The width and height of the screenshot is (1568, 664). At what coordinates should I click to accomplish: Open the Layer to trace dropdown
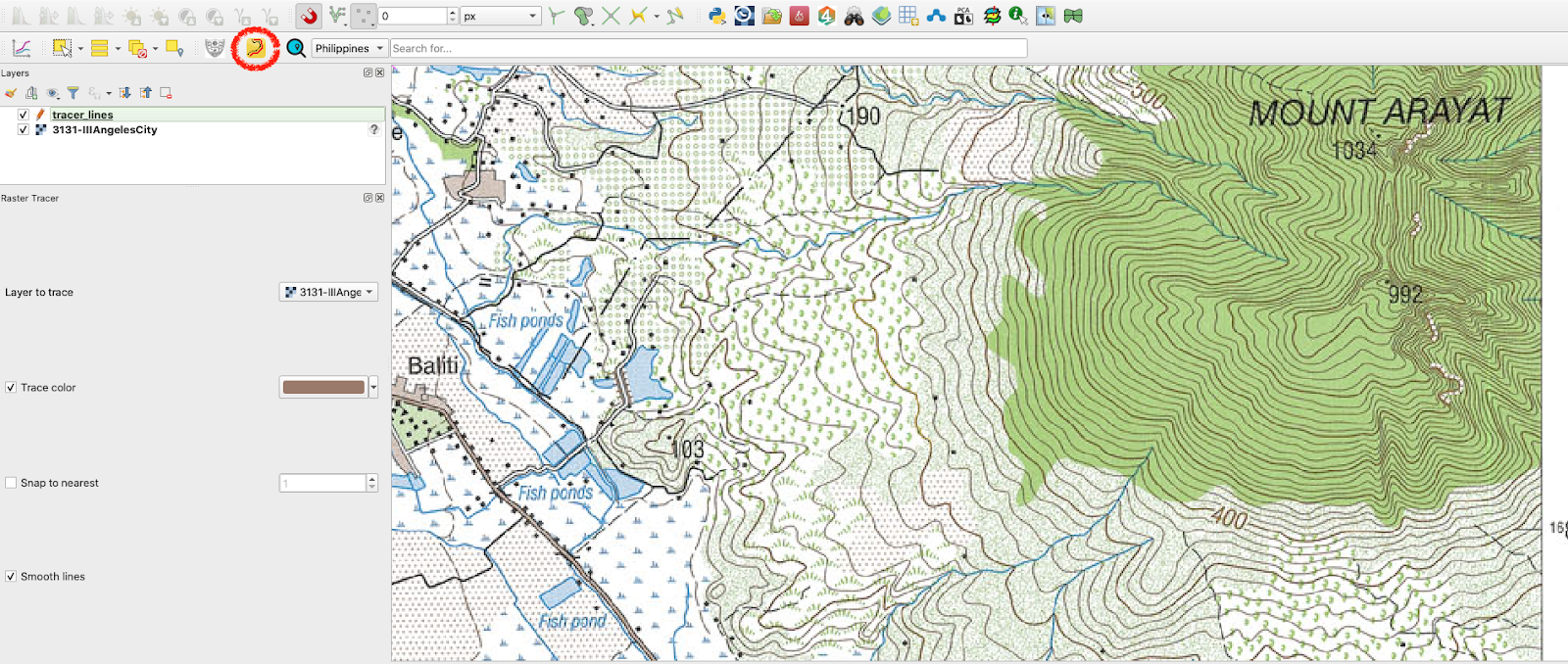coord(328,292)
